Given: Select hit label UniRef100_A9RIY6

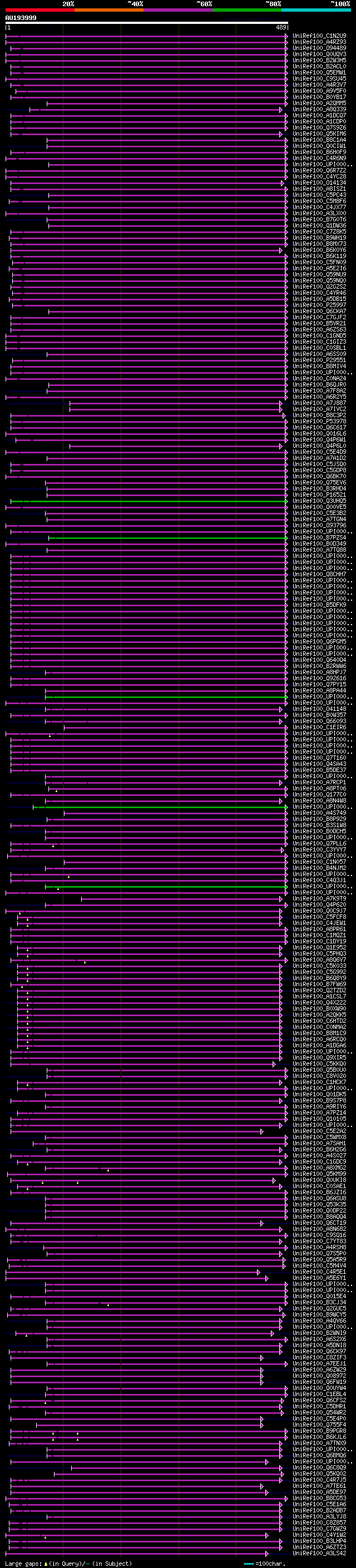Looking at the screenshot, I should point(319,1106).
